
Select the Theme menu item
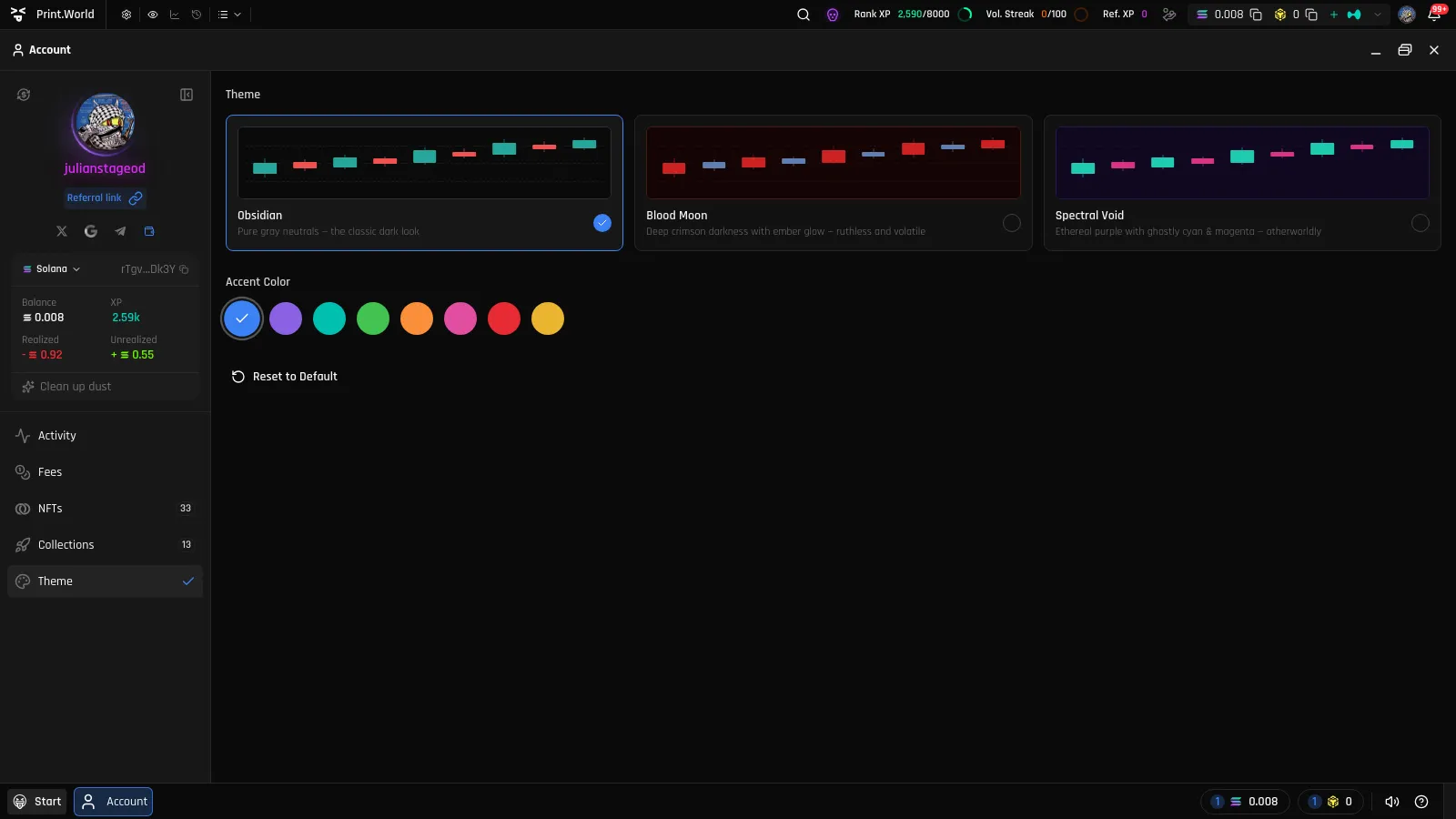105,581
